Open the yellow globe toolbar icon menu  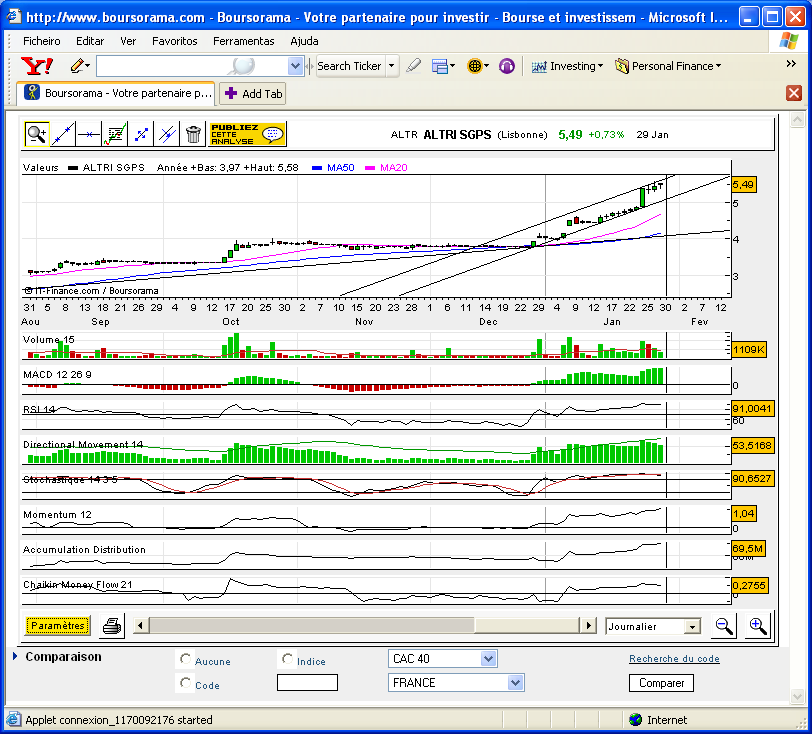click(x=477, y=66)
